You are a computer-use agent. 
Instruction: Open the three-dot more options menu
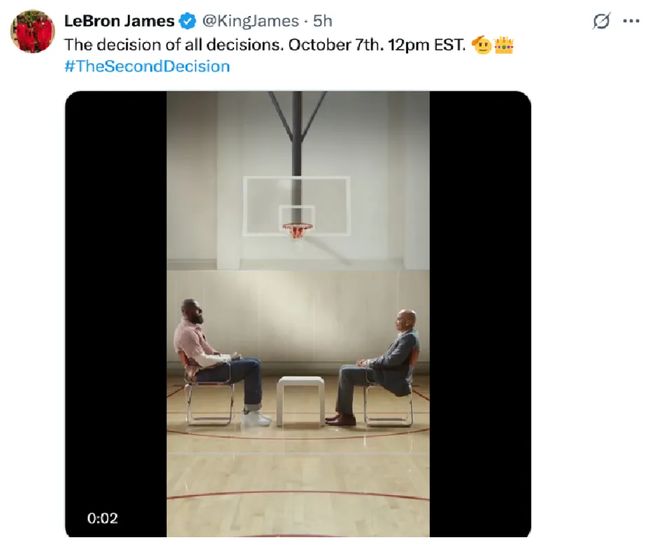point(630,21)
